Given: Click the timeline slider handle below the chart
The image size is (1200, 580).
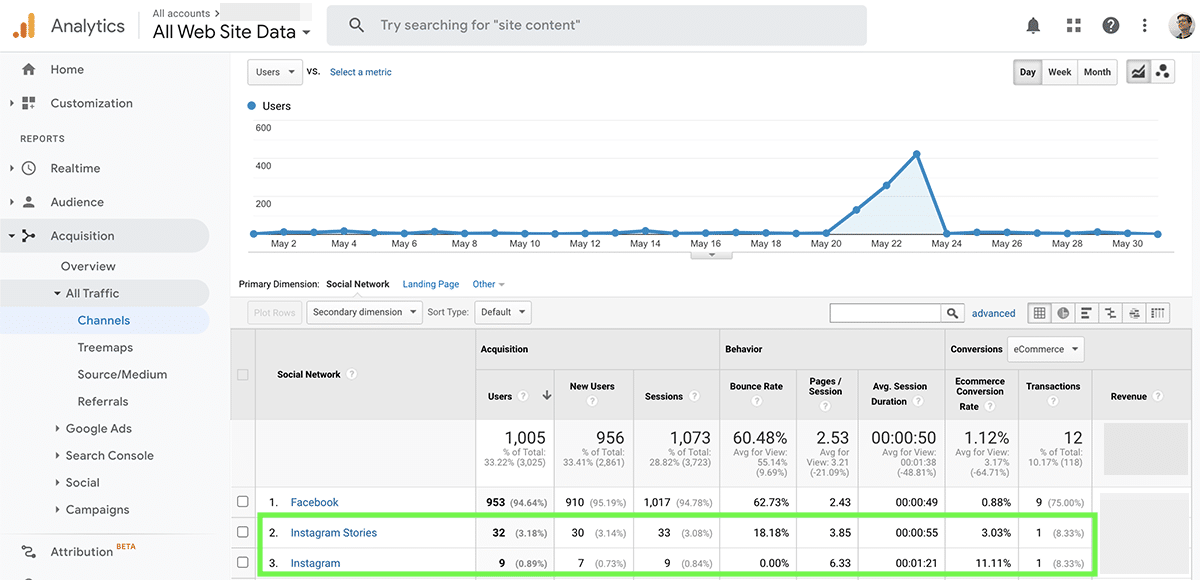Looking at the screenshot, I should (711, 256).
